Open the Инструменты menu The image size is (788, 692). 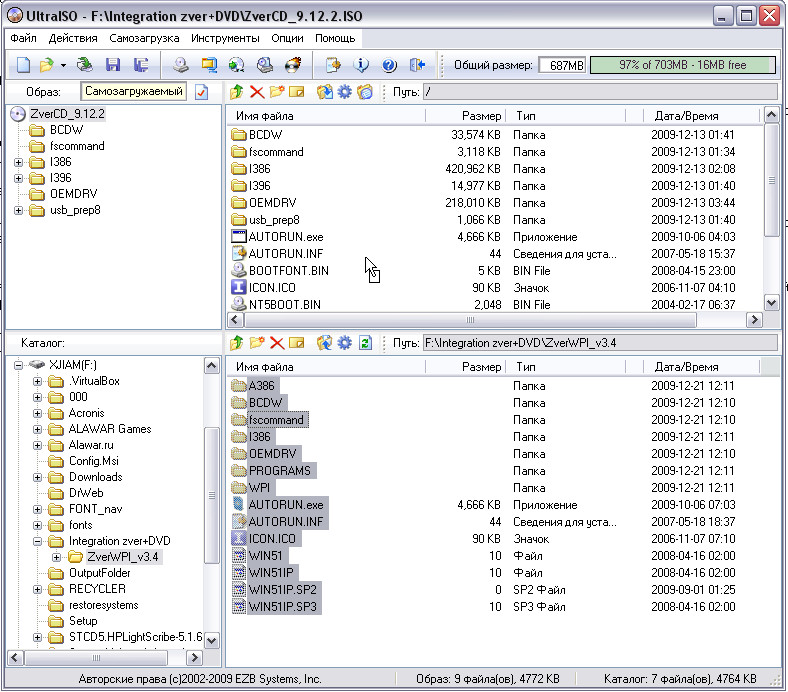pyautogui.click(x=225, y=38)
